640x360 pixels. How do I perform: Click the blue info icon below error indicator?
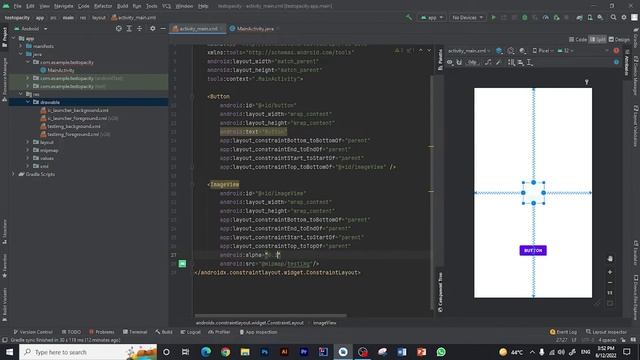[x=616, y=62]
